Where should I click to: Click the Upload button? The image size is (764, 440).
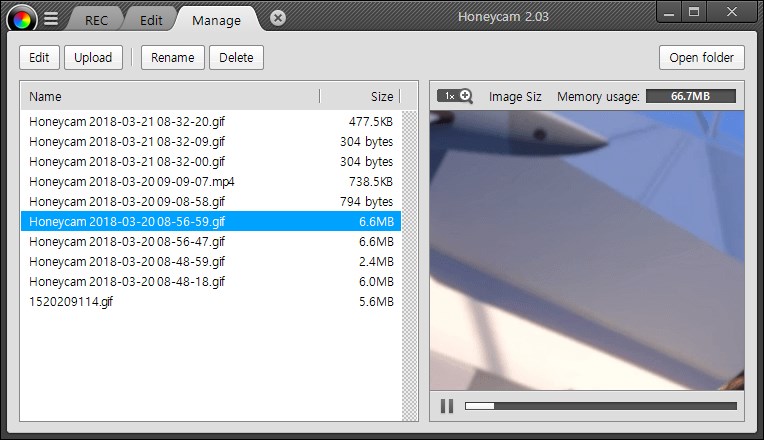coord(93,57)
